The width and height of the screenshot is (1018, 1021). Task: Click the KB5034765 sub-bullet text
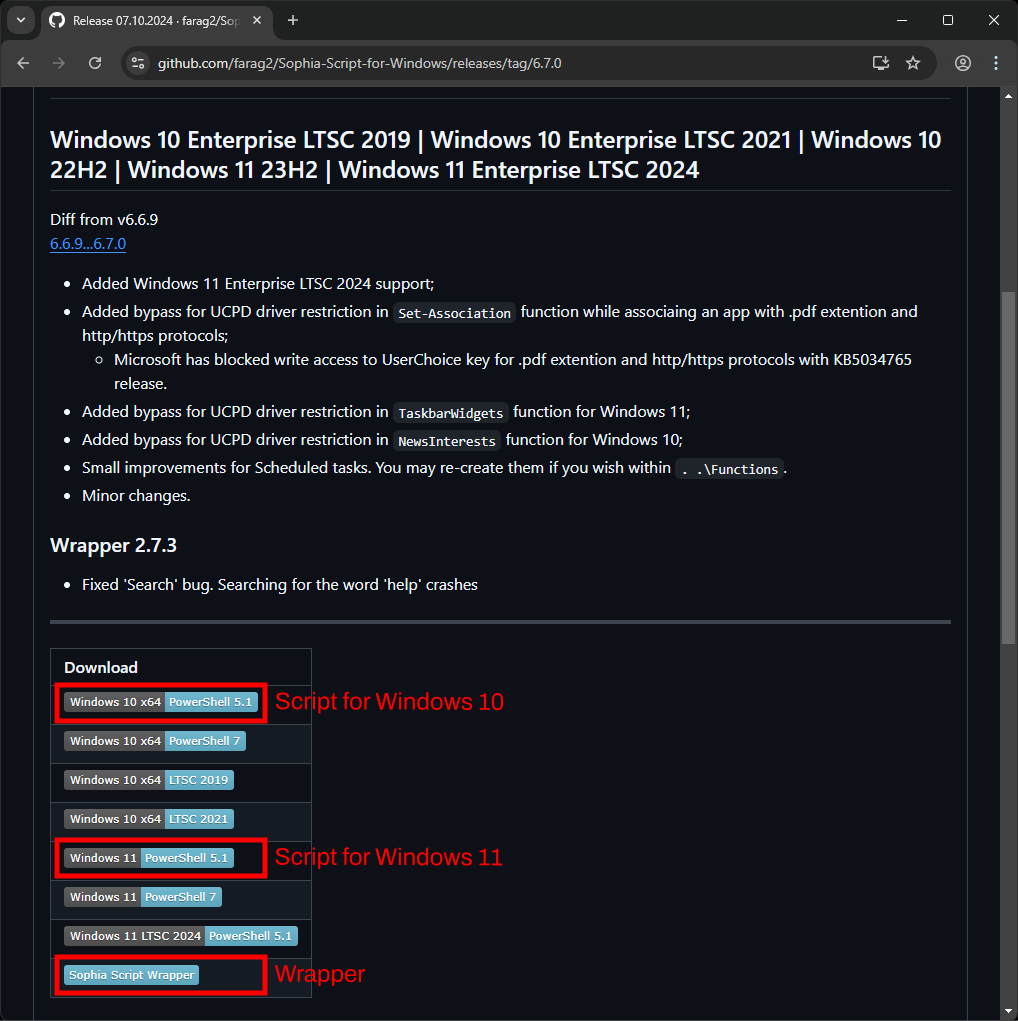[513, 371]
